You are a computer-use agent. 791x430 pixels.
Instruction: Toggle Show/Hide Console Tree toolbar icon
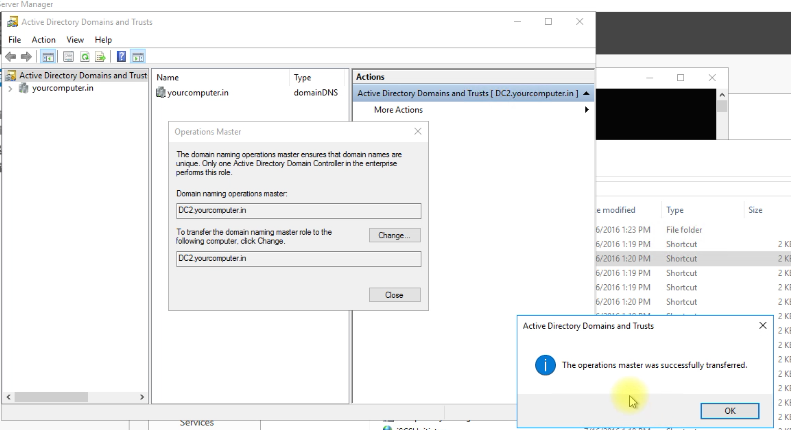(48, 57)
